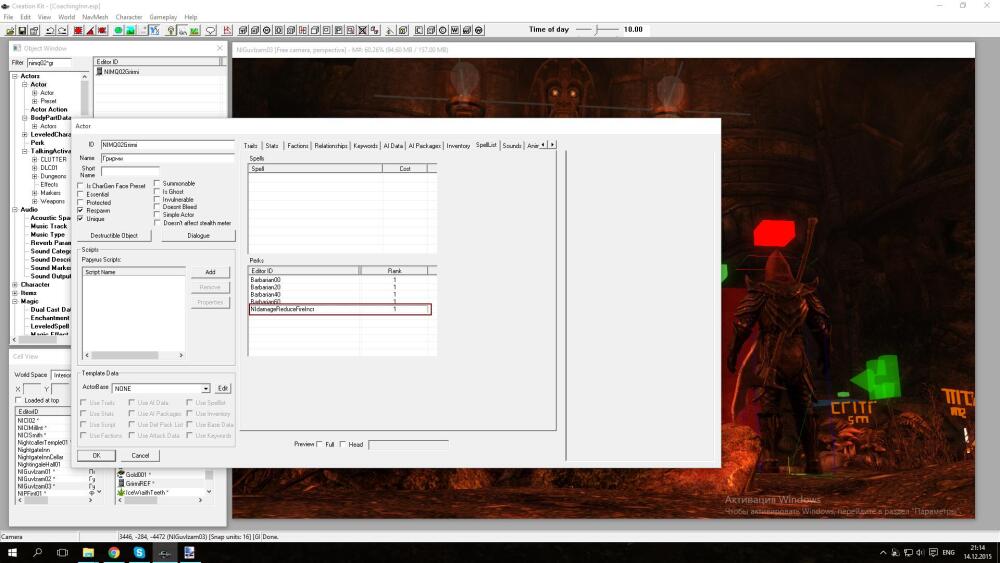Click the red navmesh mode toolbar icon

click(x=228, y=30)
